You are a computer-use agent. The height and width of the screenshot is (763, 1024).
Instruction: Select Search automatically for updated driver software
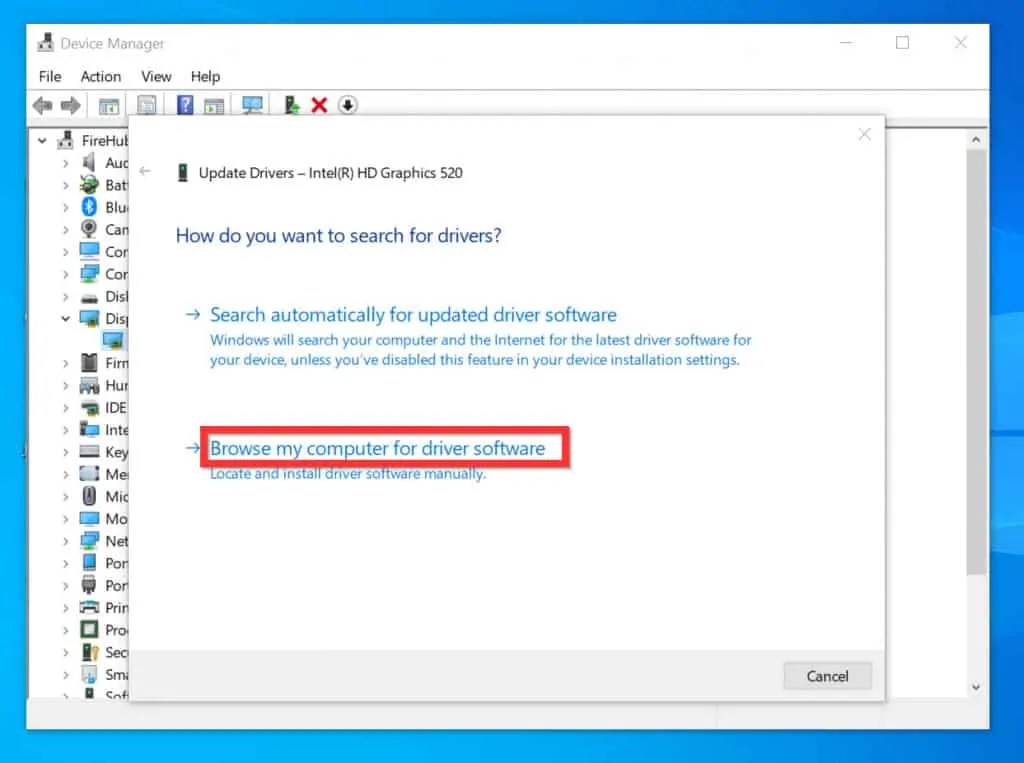(412, 314)
